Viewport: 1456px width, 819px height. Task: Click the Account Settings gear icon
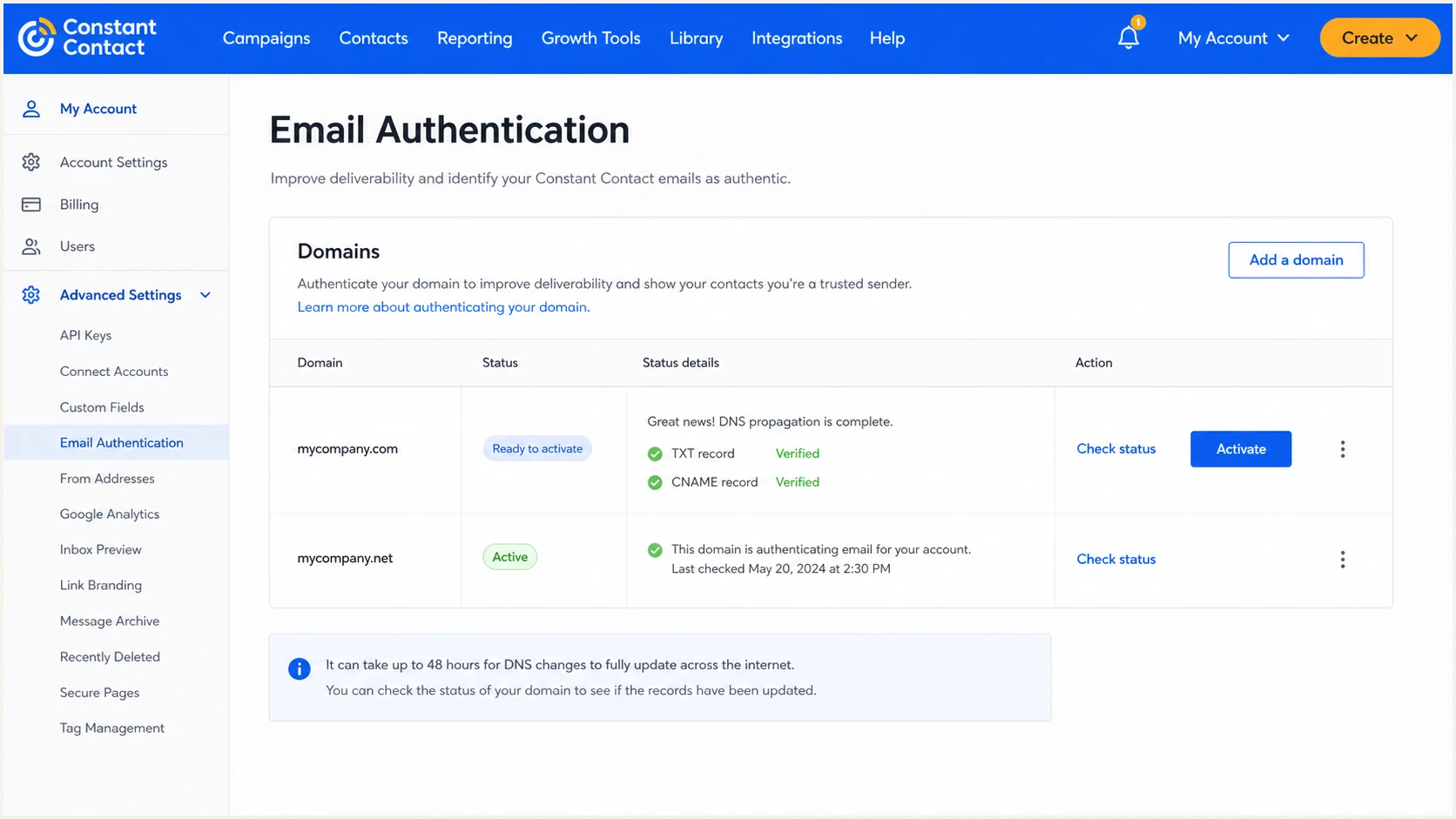click(x=31, y=162)
